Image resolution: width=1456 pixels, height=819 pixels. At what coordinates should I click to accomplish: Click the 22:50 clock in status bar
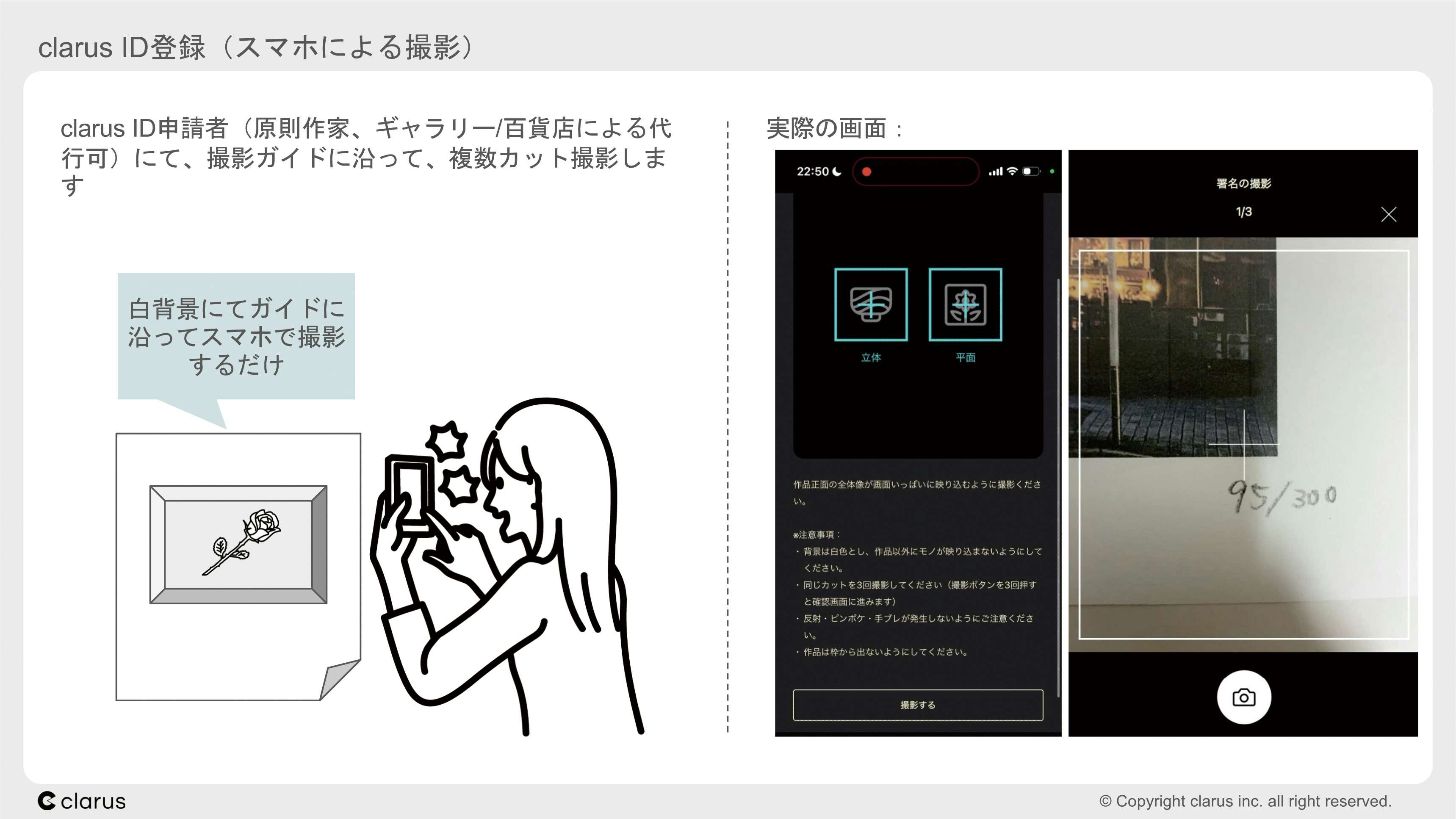(812, 171)
